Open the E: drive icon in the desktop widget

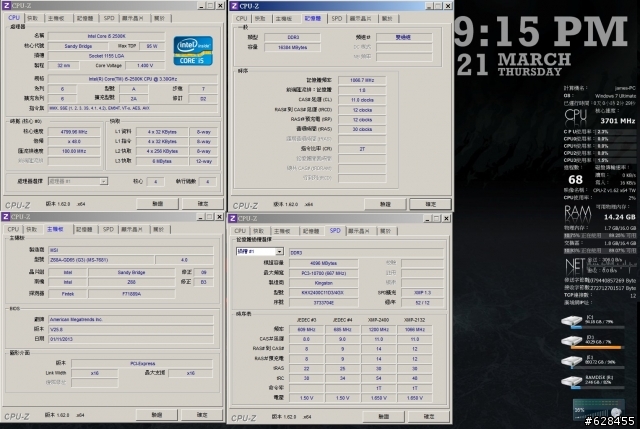pyautogui.click(x=571, y=361)
